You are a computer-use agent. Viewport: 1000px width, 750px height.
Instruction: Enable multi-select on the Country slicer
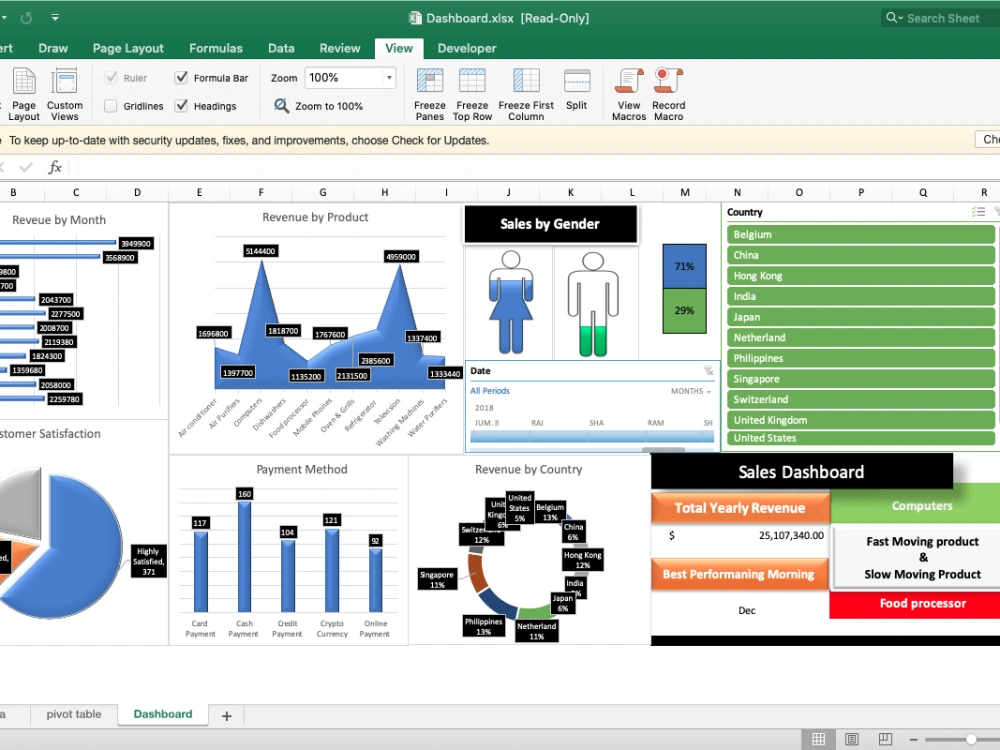(979, 211)
